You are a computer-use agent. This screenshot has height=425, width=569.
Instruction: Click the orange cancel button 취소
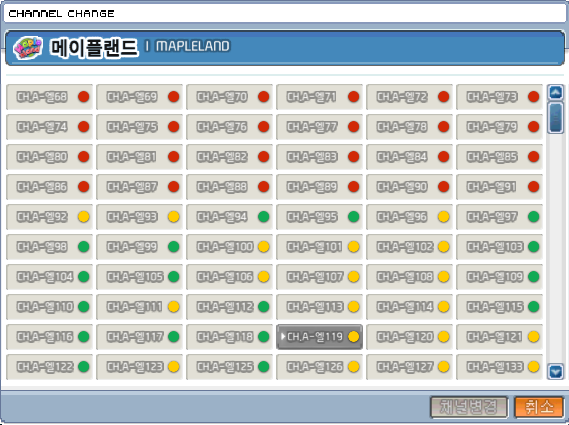pyautogui.click(x=539, y=407)
